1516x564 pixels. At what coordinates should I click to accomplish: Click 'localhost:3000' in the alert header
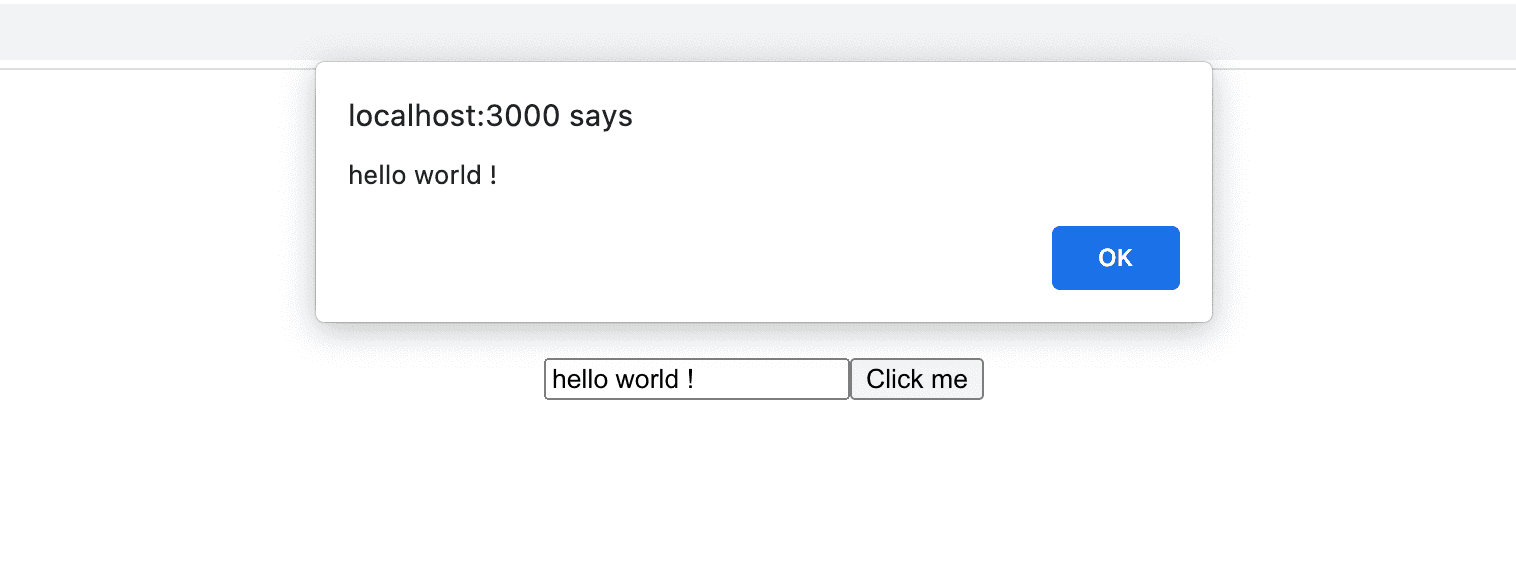coord(453,117)
